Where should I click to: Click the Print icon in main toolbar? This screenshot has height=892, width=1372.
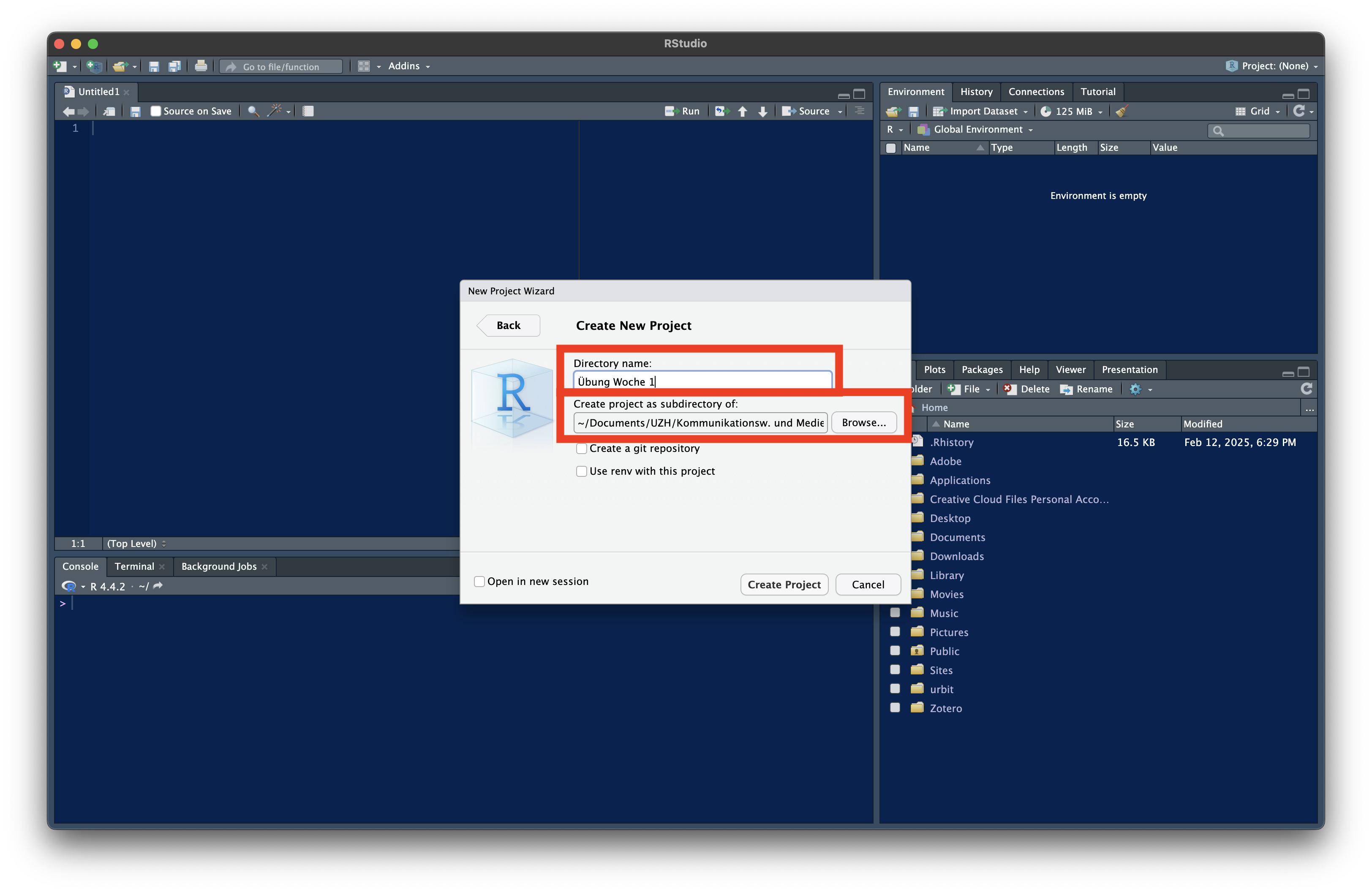[201, 66]
